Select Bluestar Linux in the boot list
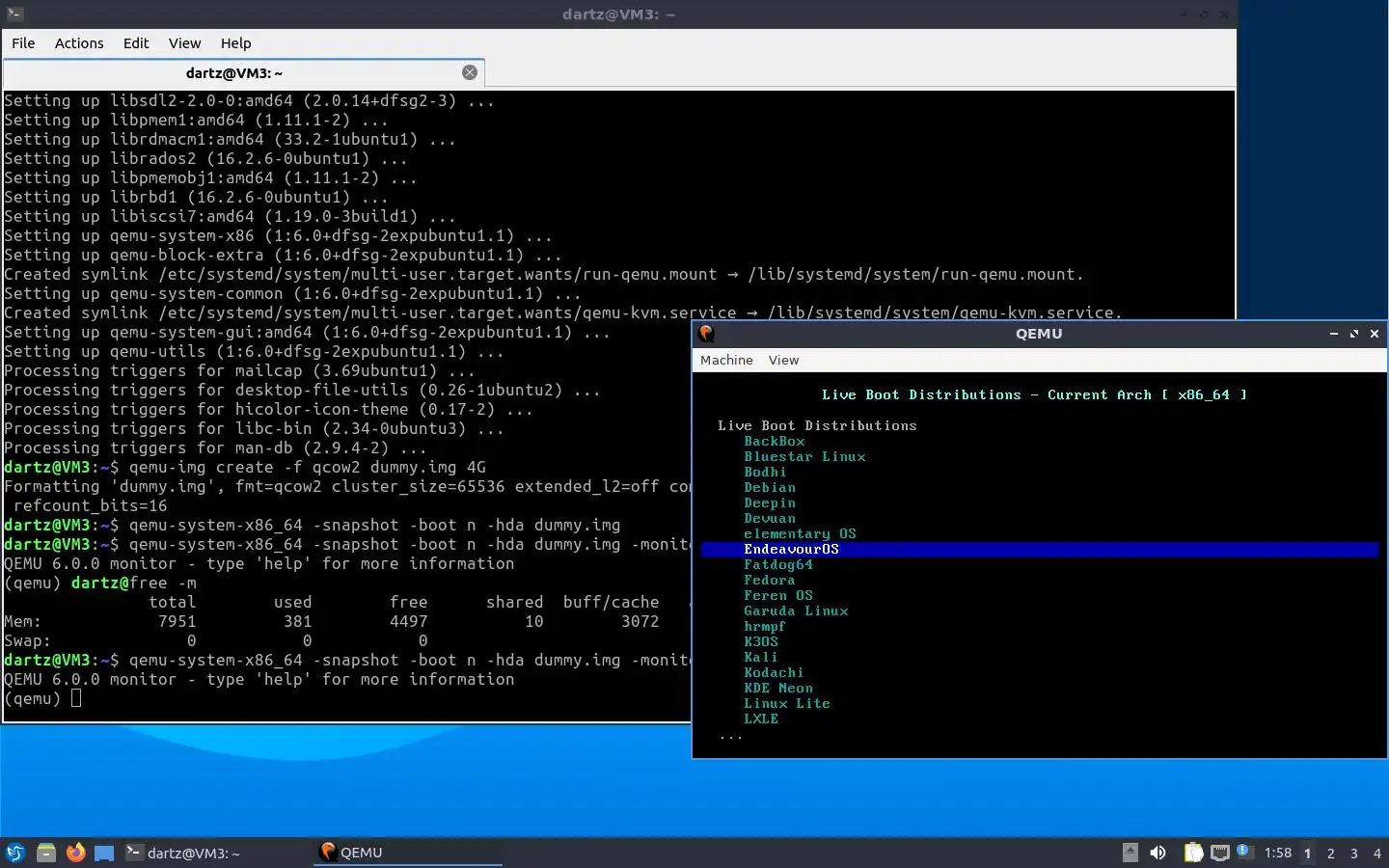The width and height of the screenshot is (1389, 868). pyautogui.click(x=804, y=457)
